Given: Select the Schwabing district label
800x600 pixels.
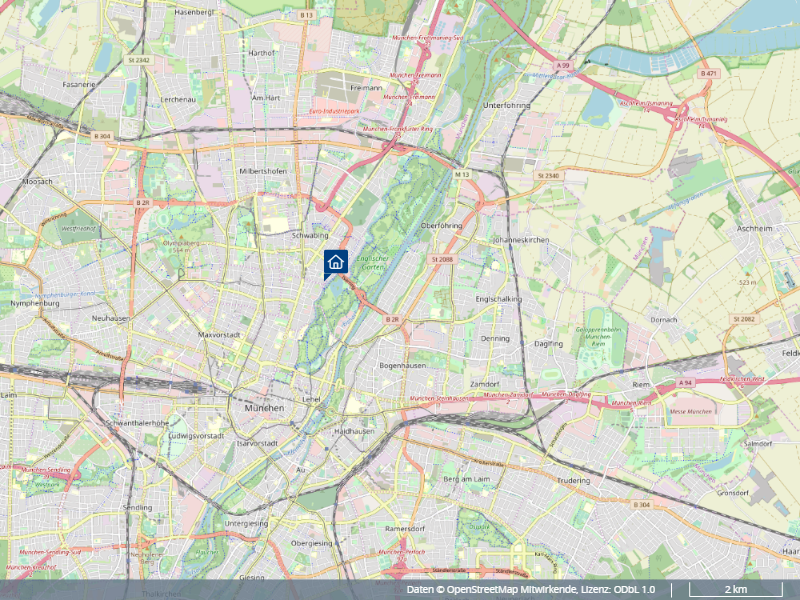Looking at the screenshot, I should pyautogui.click(x=310, y=236).
